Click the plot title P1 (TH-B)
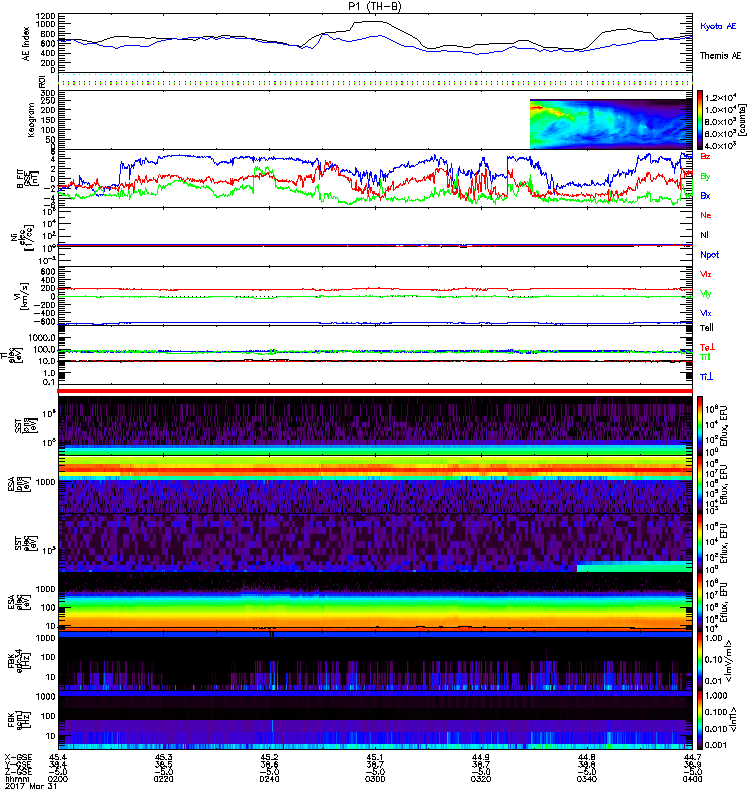The height and width of the screenshot is (800, 750). click(374, 6)
